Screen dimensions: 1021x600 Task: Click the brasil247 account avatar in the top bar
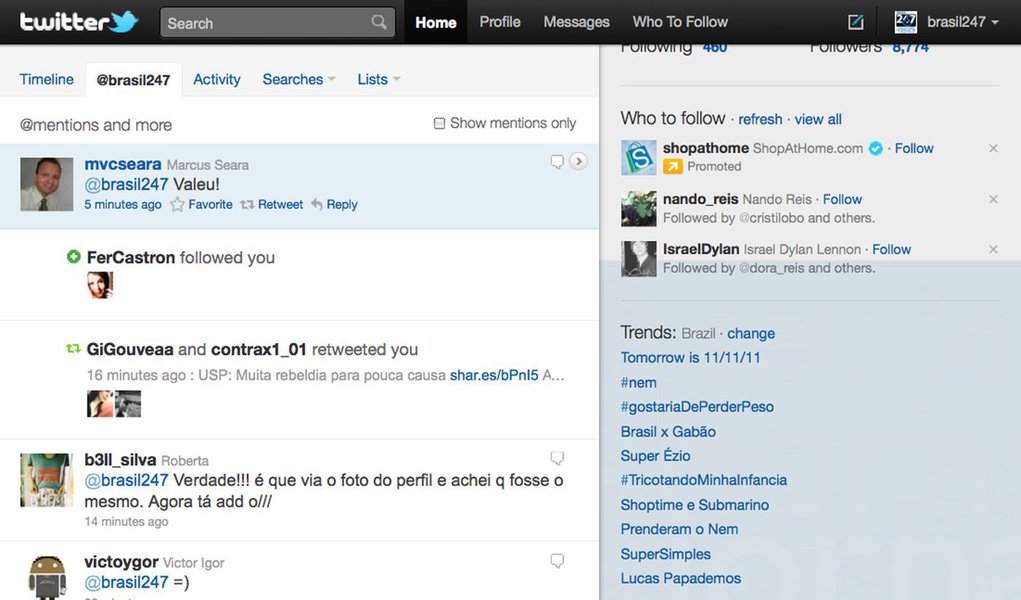[x=906, y=22]
